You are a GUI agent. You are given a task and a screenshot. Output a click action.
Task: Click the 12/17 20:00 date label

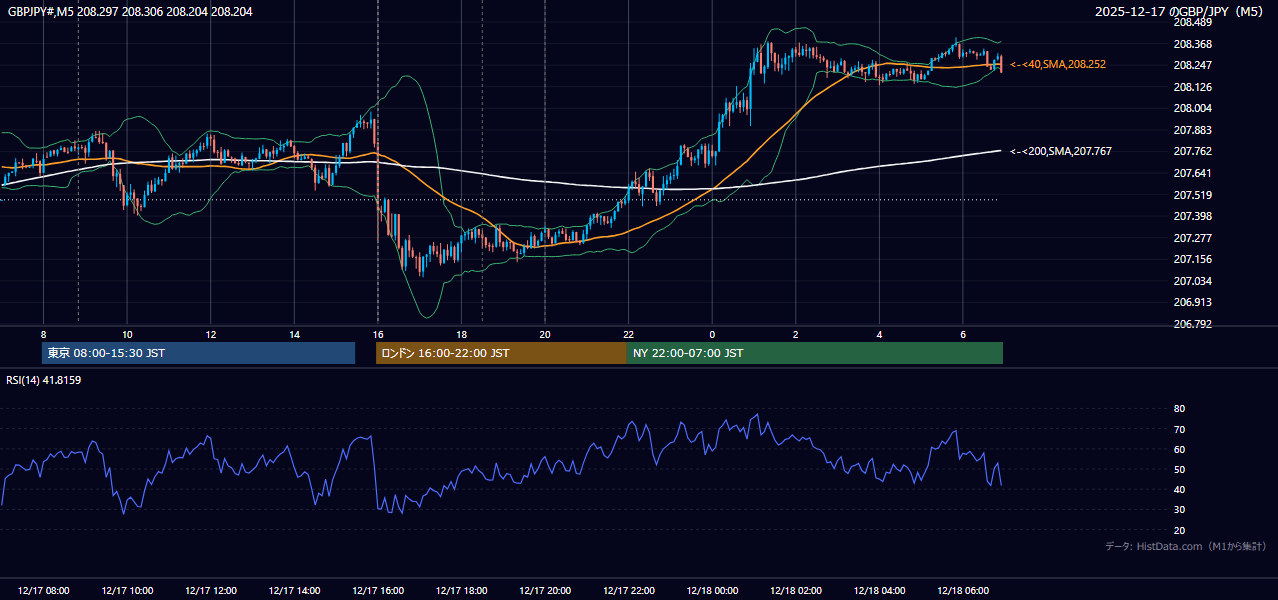tap(545, 591)
